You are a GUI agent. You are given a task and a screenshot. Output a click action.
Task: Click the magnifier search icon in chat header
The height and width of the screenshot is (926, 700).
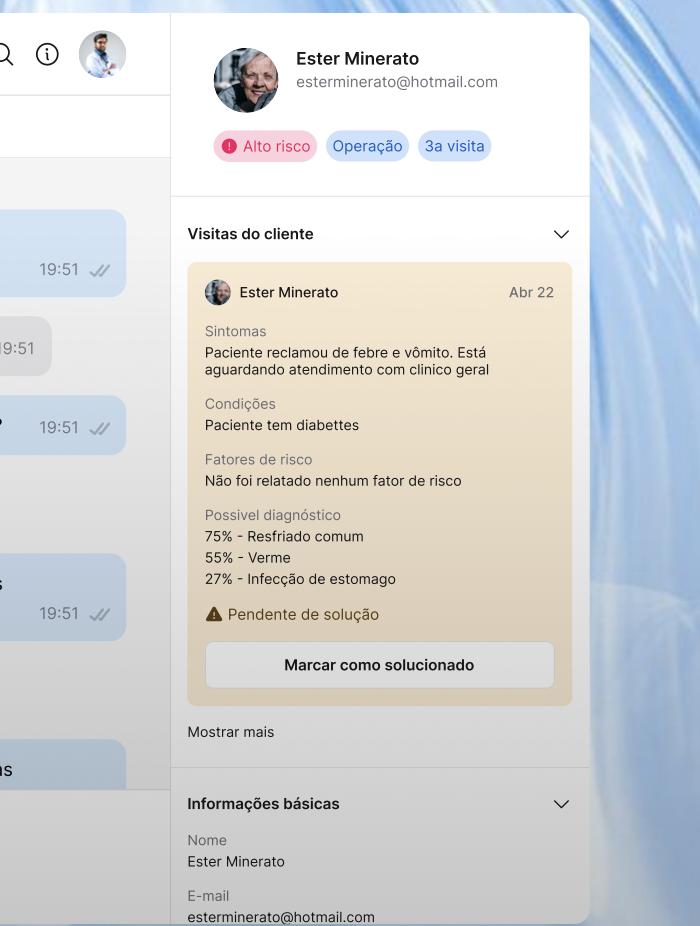click(5, 54)
